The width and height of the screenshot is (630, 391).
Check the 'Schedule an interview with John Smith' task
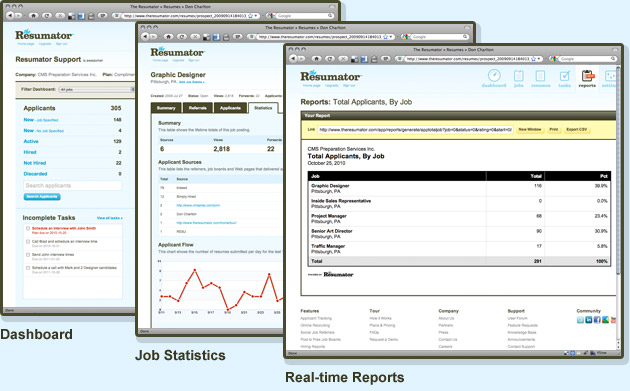pos(28,229)
